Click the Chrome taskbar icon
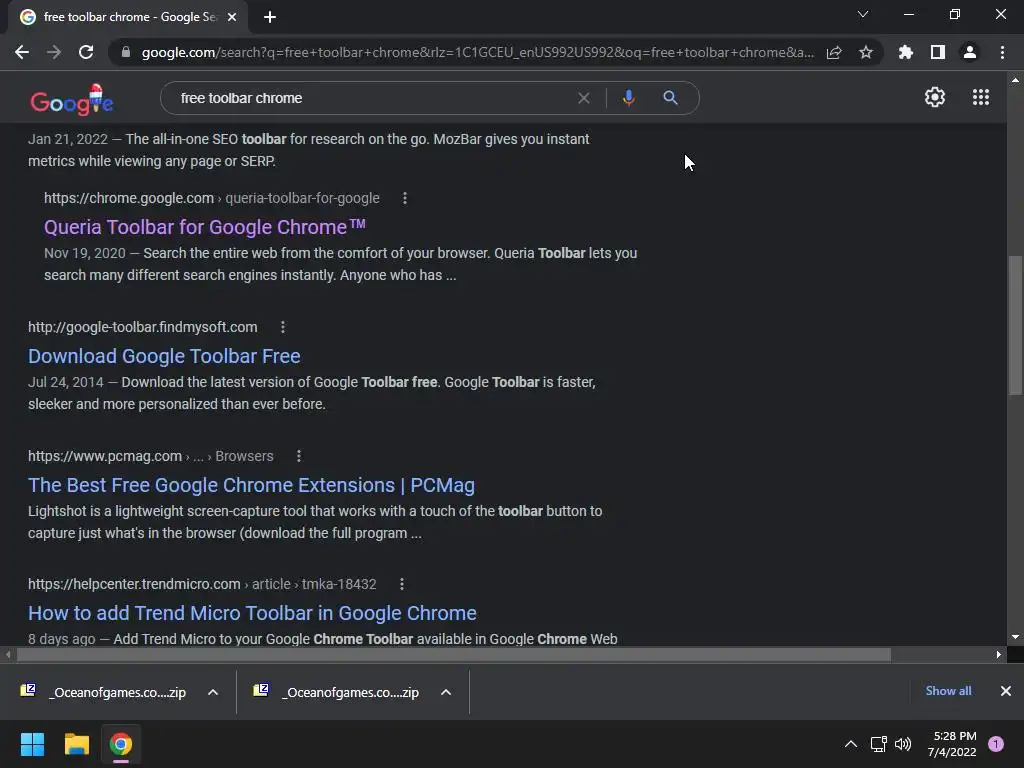The image size is (1024, 768). (121, 744)
